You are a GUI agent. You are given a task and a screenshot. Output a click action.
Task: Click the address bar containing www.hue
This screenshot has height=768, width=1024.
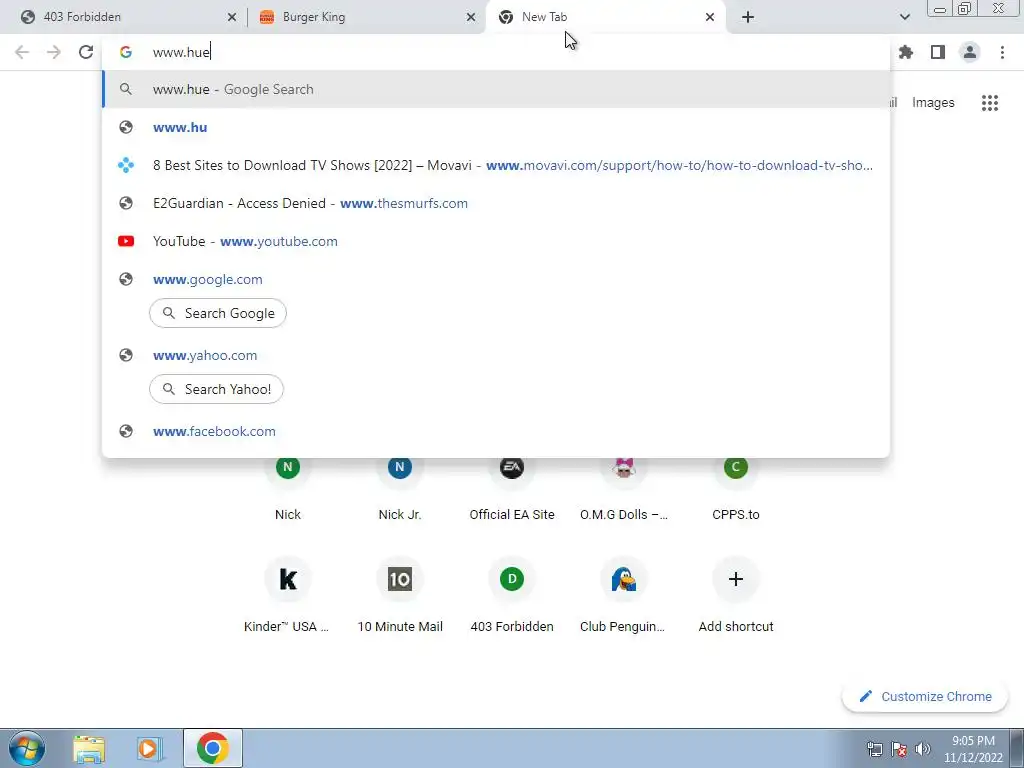496,52
